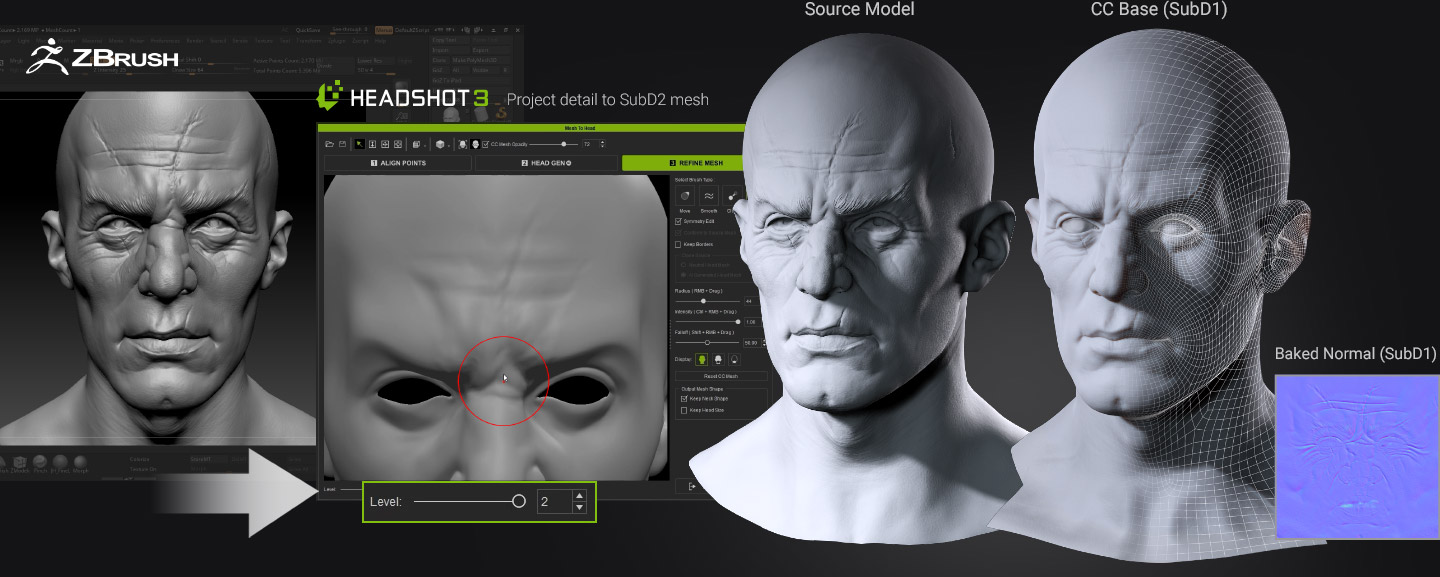Select the arrow pointer tool in Headshot toolbar
Screen dimensions: 1440x577
[x=360, y=144]
